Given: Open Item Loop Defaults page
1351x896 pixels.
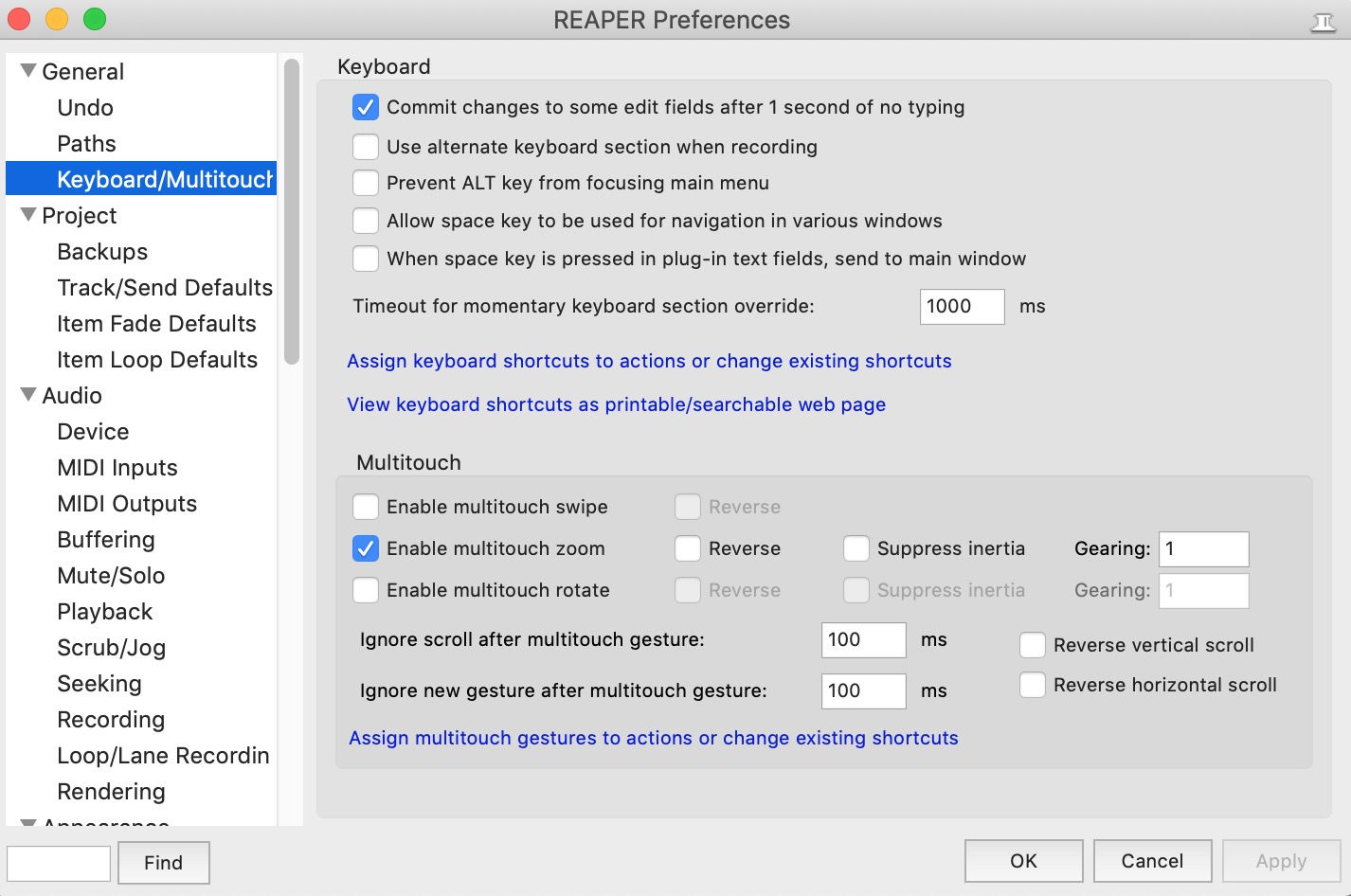Looking at the screenshot, I should tap(157, 360).
